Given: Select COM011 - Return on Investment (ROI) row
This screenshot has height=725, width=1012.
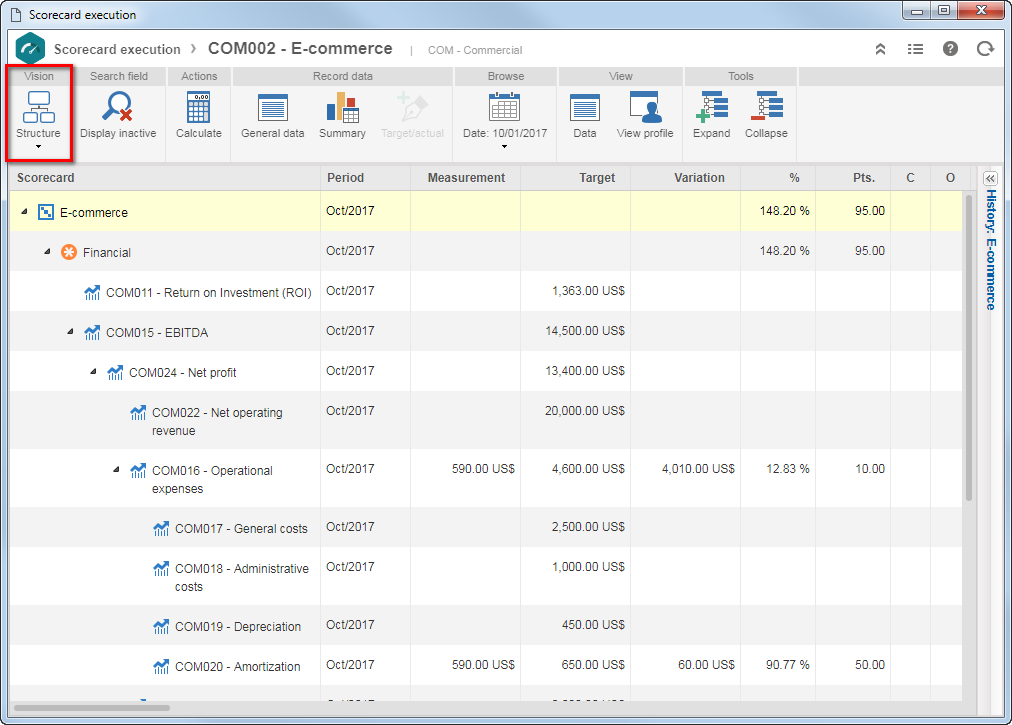Looking at the screenshot, I should click(485, 291).
